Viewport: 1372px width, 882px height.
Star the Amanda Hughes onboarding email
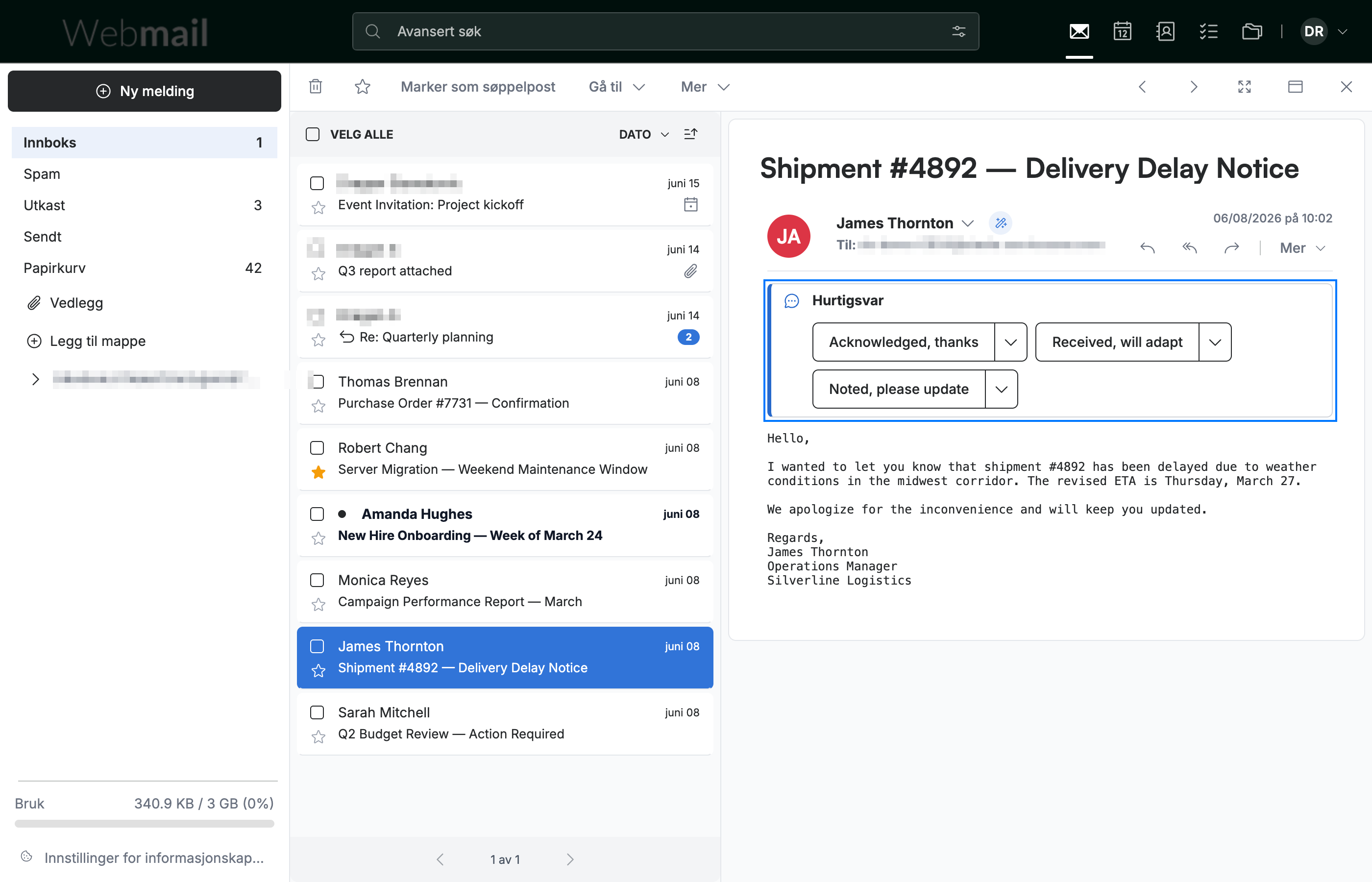318,539
